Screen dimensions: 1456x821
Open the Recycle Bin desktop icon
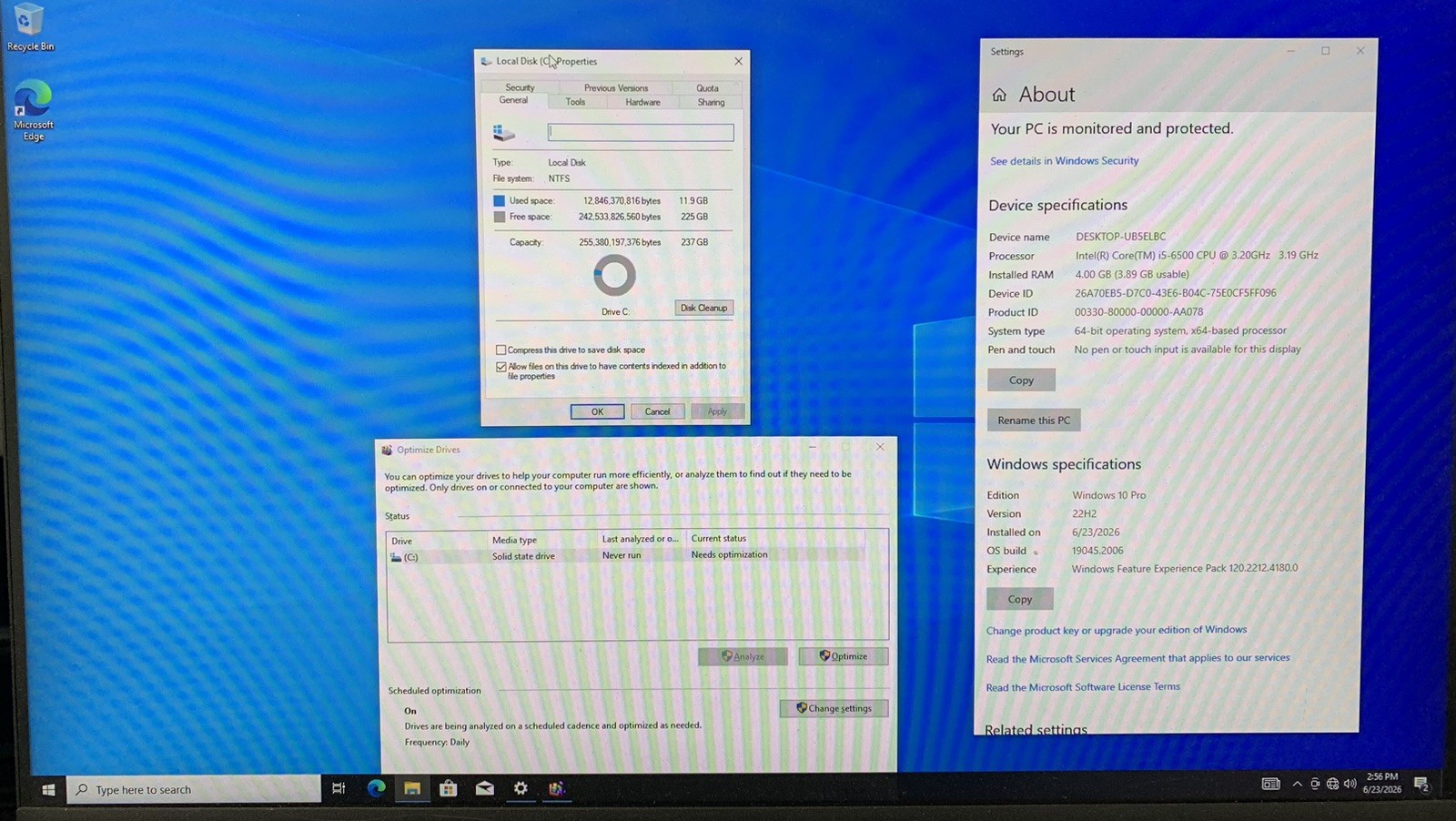tap(29, 27)
